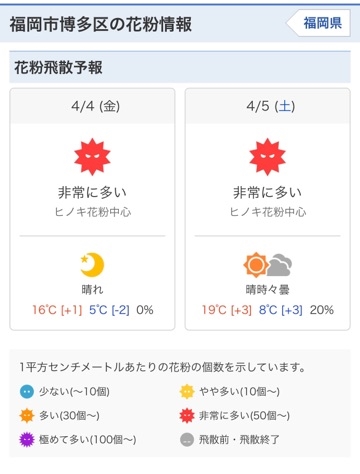Click the crescent moon weather icon
360x474 pixels.
coord(92,265)
